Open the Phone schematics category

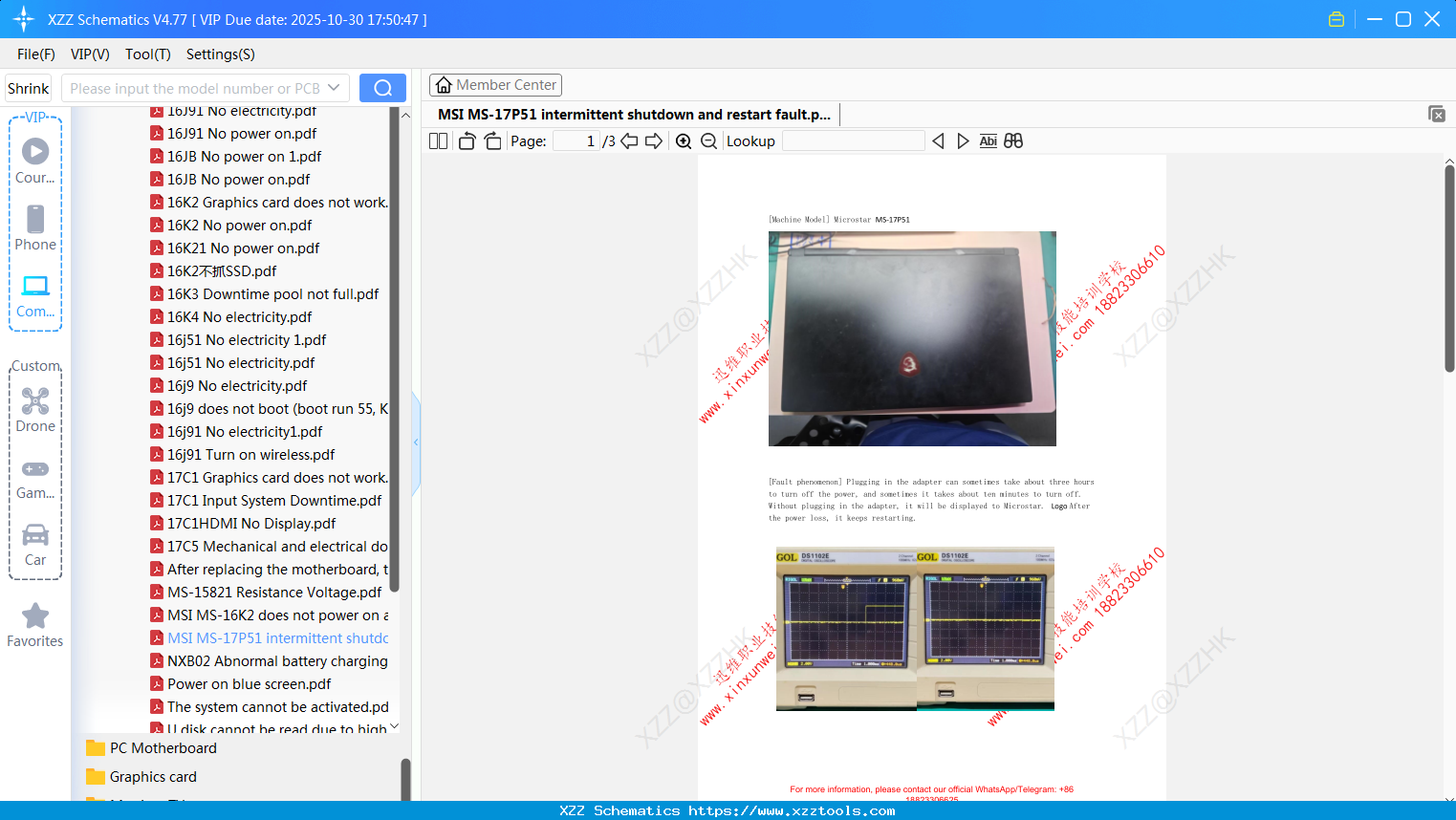pyautogui.click(x=35, y=227)
